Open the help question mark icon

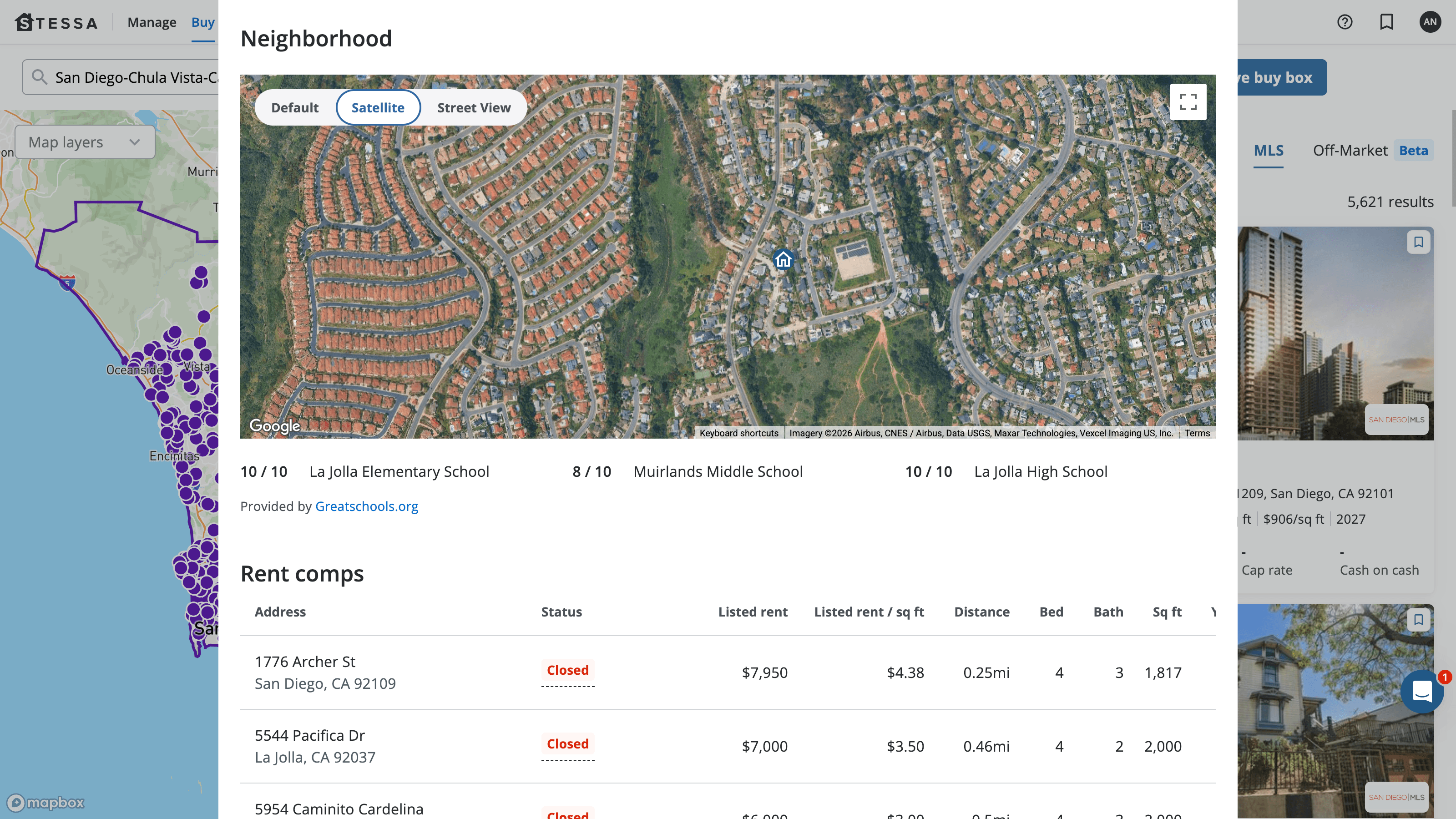tap(1345, 22)
